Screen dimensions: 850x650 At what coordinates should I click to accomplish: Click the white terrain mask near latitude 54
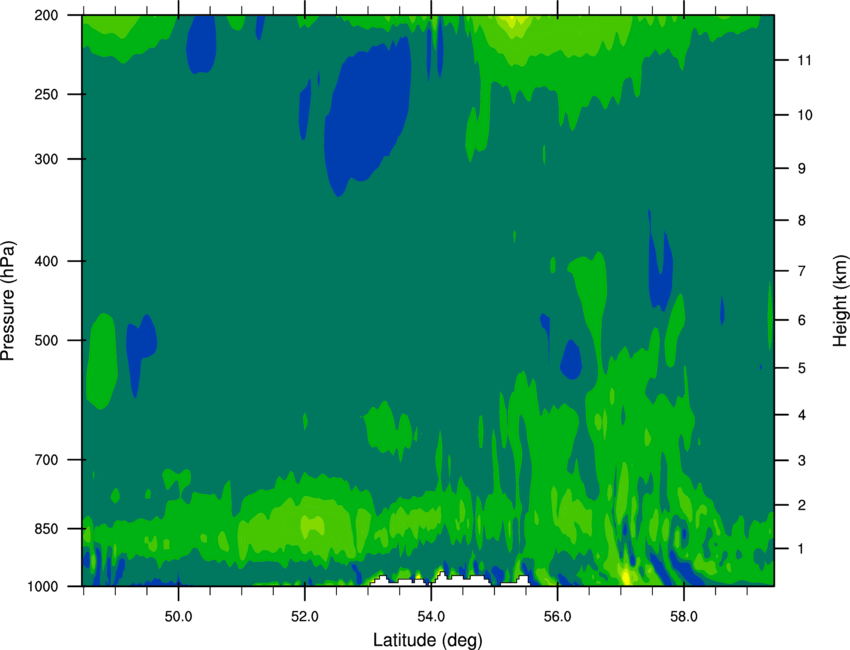pyautogui.click(x=431, y=580)
